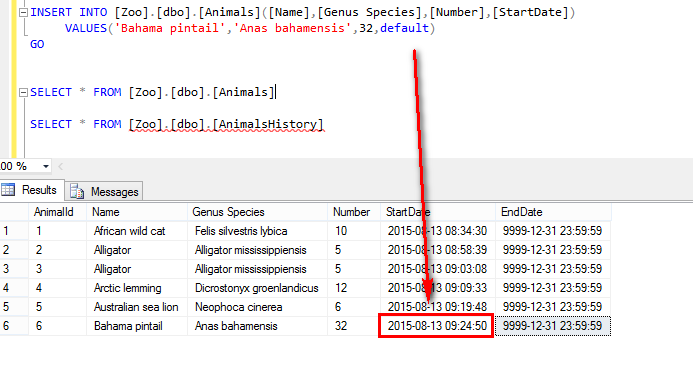Click the 'Felis silvestris lybica' cell

257,231
